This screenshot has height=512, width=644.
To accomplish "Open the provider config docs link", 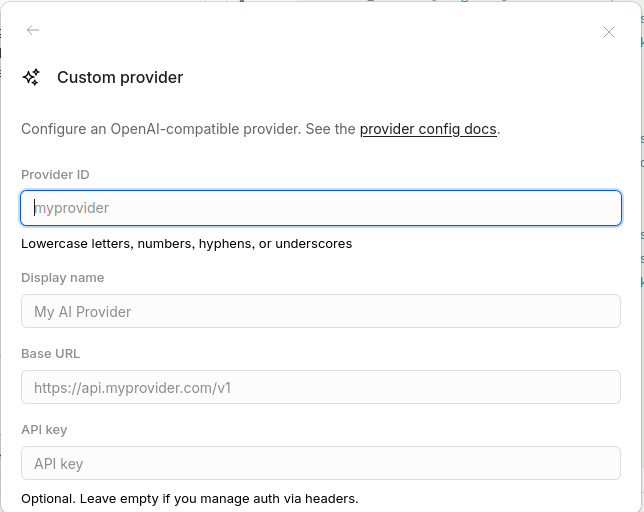I will pos(428,129).
